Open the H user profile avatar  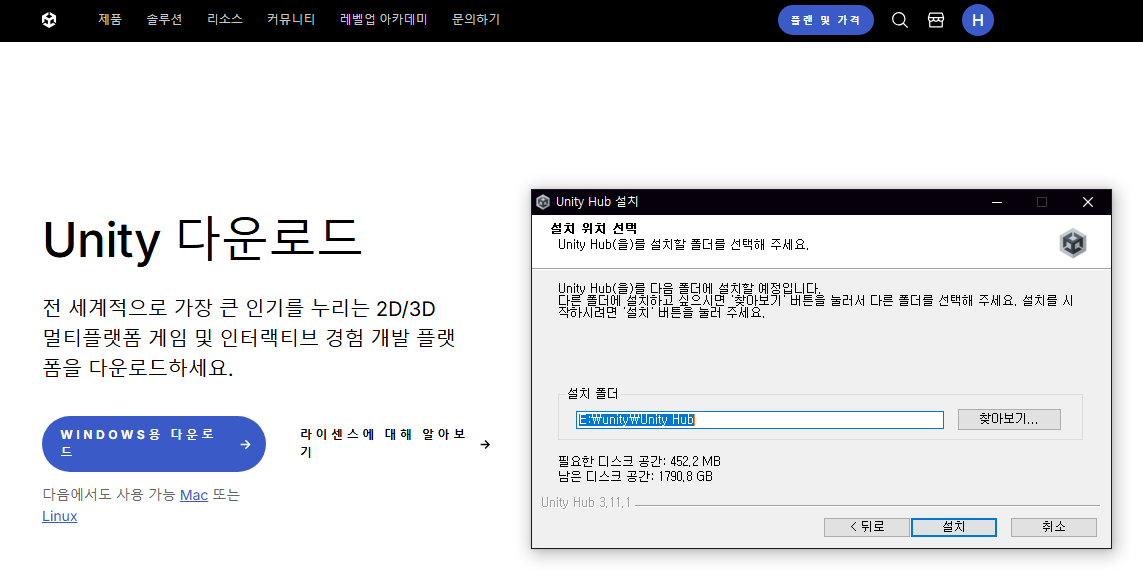pyautogui.click(x=978, y=20)
